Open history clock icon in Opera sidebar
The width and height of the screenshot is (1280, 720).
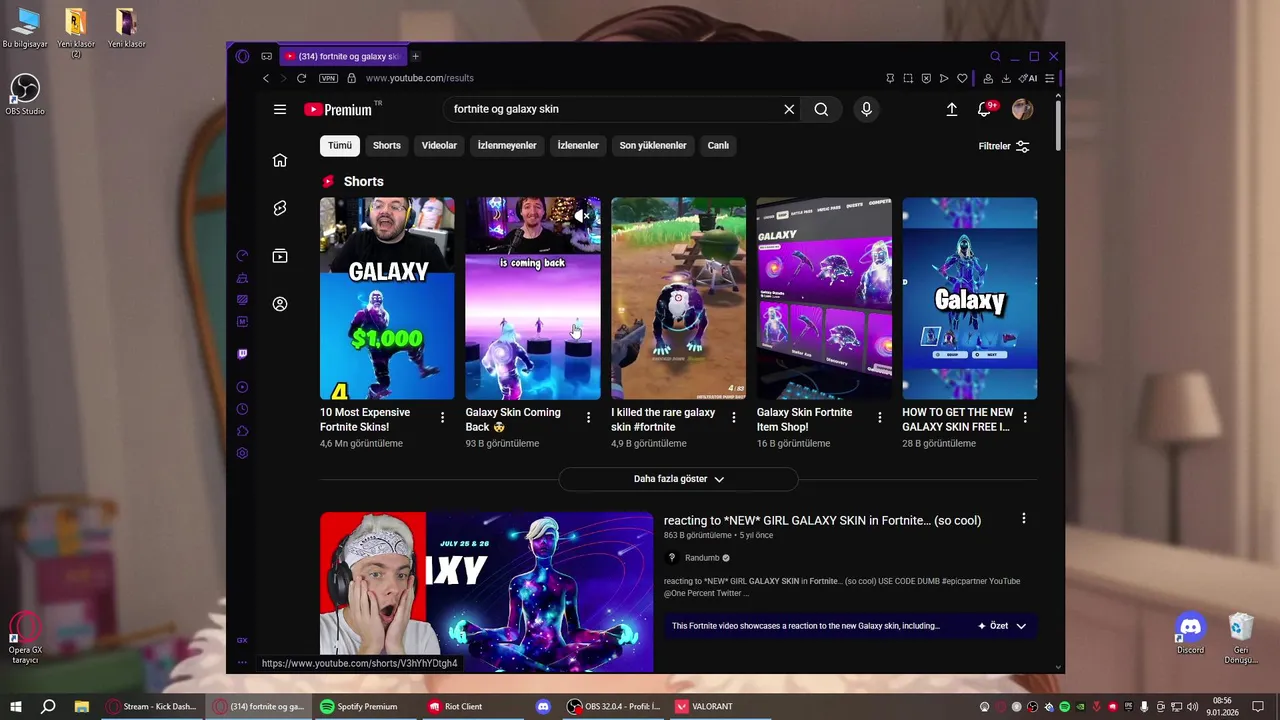click(x=242, y=409)
